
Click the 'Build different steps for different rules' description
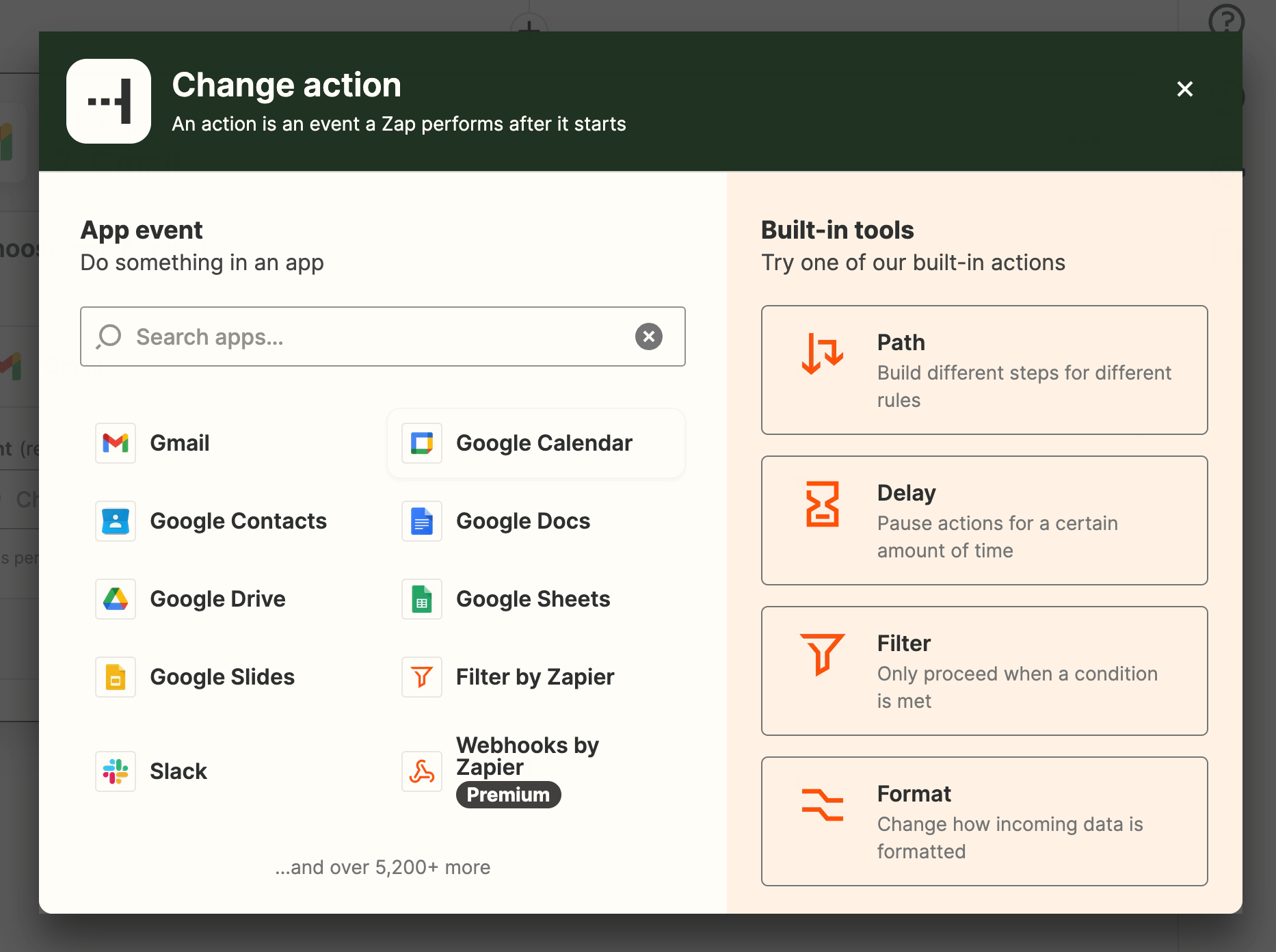click(x=1024, y=386)
